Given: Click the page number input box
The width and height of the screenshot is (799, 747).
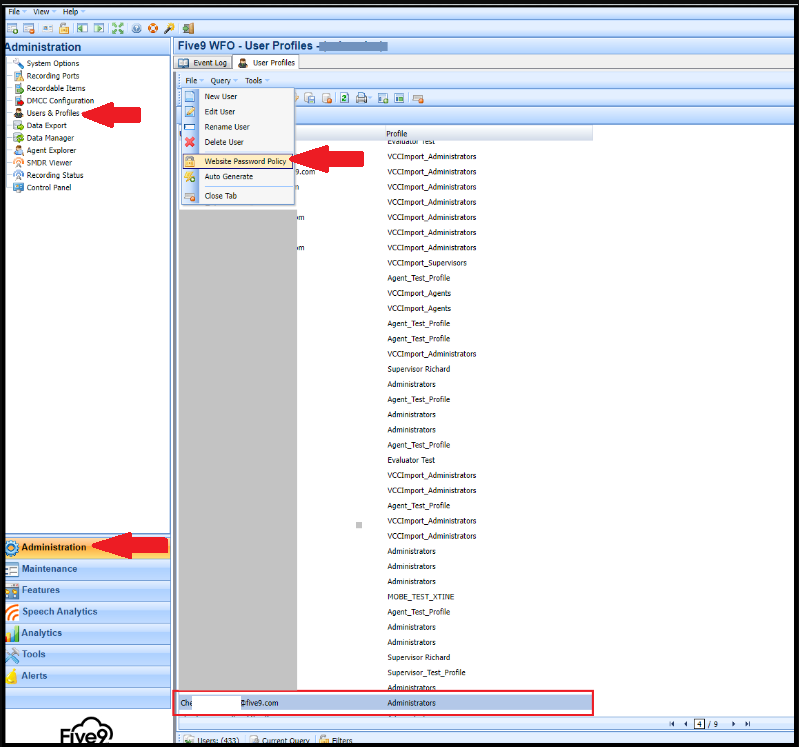Looking at the screenshot, I should point(700,724).
